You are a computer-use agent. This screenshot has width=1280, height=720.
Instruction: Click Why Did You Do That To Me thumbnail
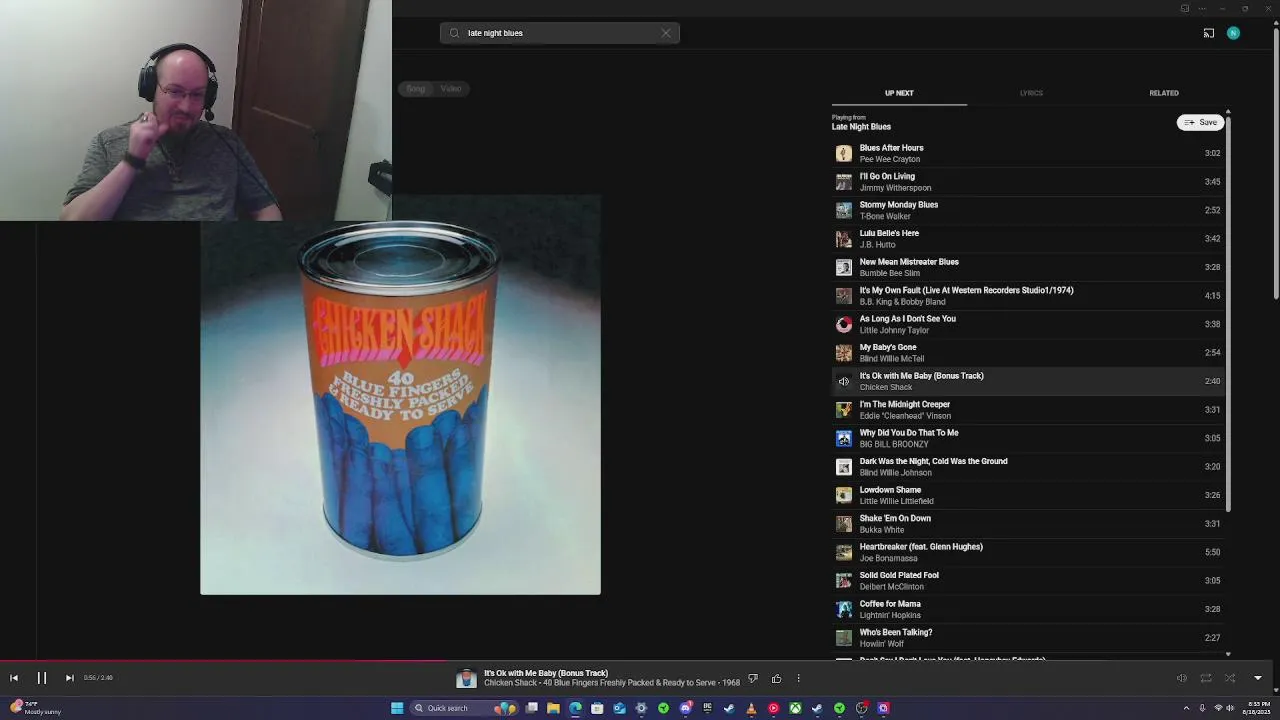[844, 438]
